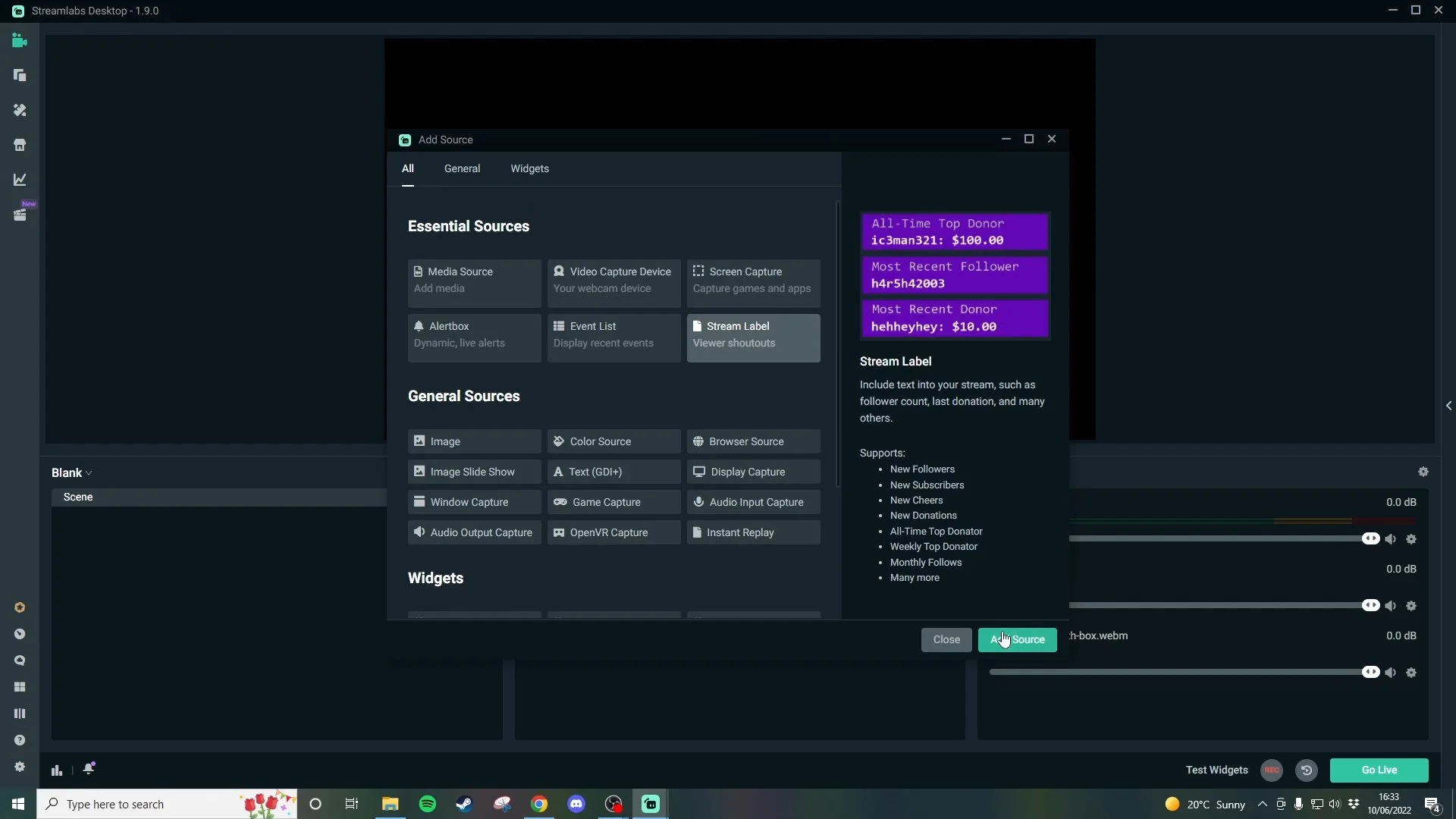Open Discord from the taskbar
This screenshot has width=1456, height=819.
coord(576,804)
